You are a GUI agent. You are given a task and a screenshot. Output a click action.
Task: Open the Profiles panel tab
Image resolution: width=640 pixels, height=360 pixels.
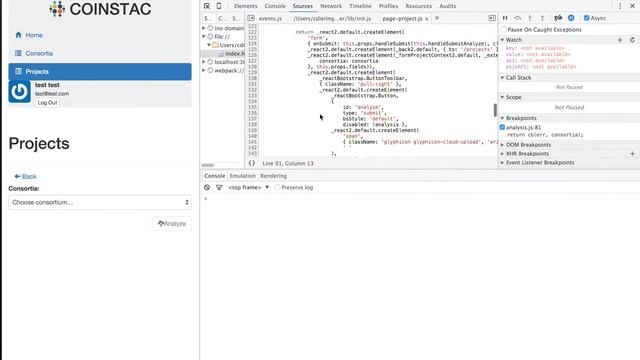(388, 6)
